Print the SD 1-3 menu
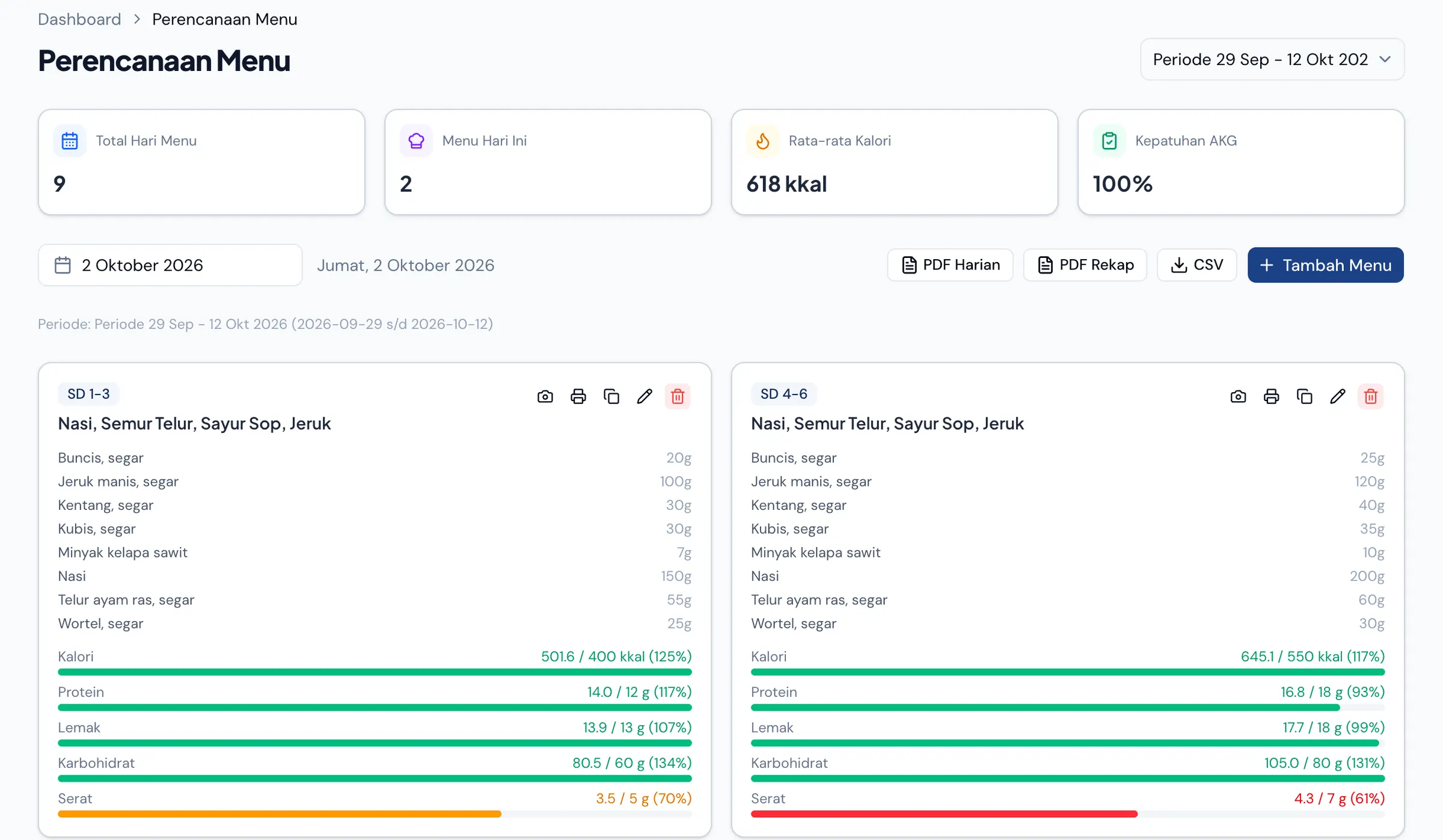1443x840 pixels. [x=578, y=396]
